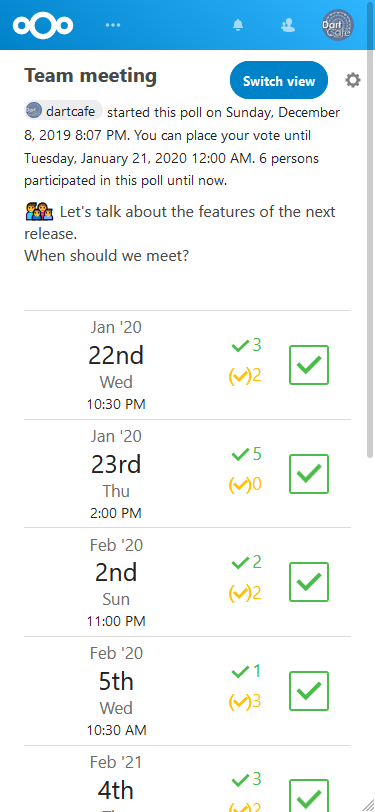375x812 pixels.
Task: Toggle vote checkbox for Feb 2nd
Action: pyautogui.click(x=309, y=582)
